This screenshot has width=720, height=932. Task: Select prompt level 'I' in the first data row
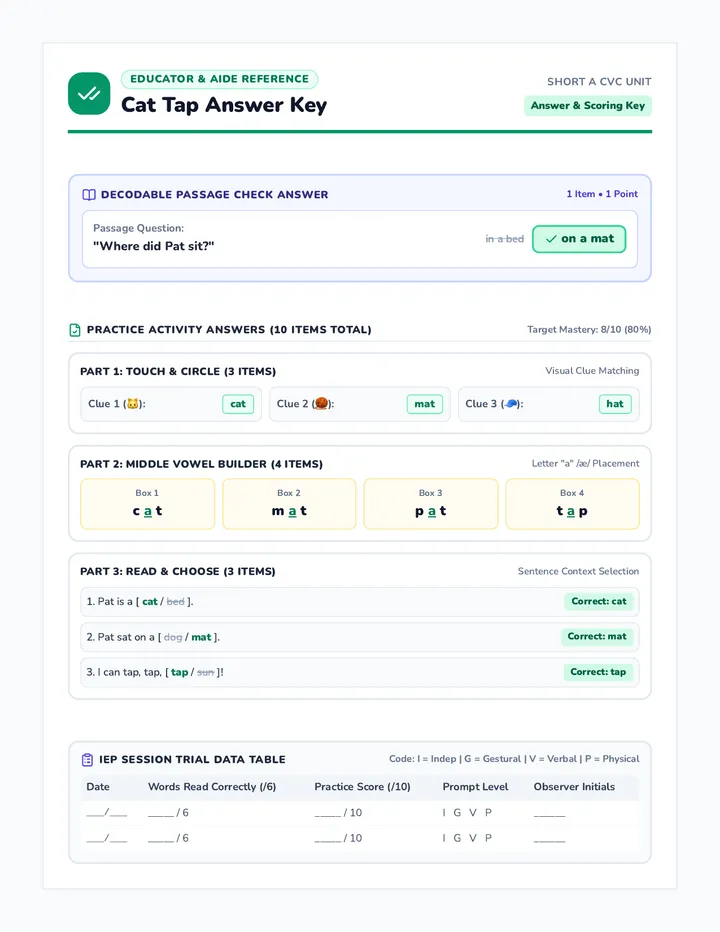coord(444,813)
